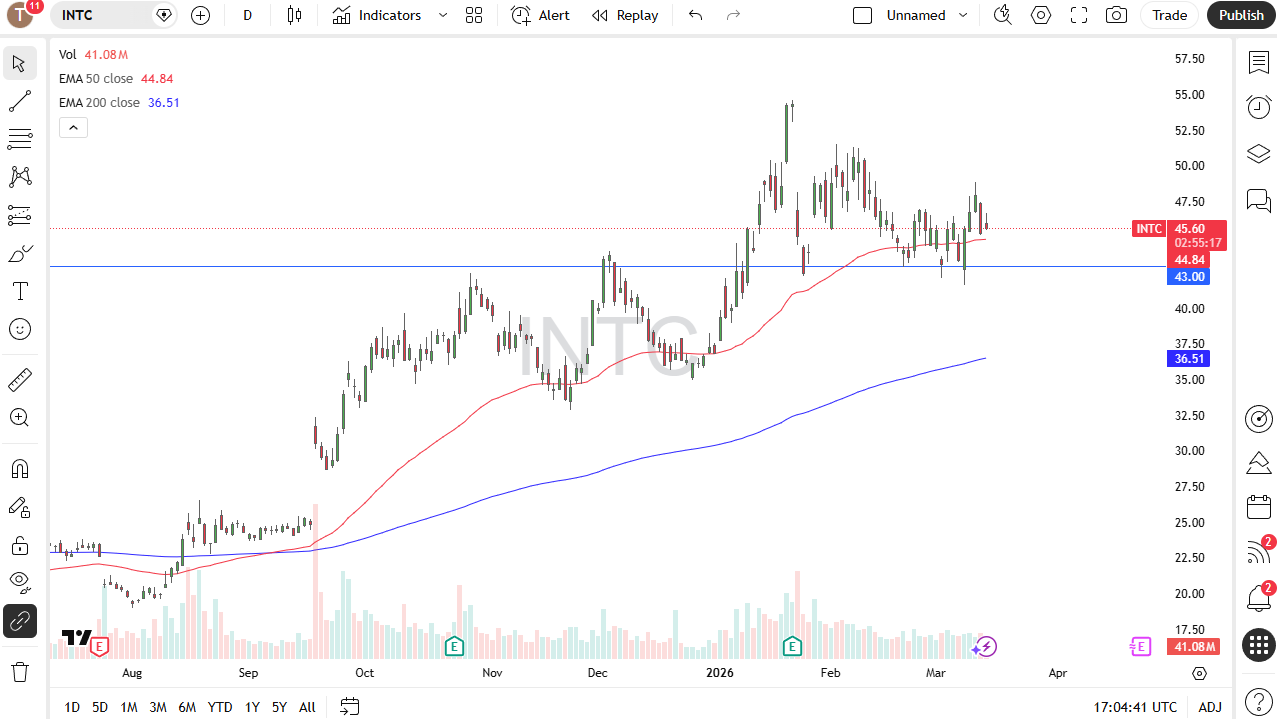Open quick search icon
The image size is (1277, 719).
(x=1003, y=15)
